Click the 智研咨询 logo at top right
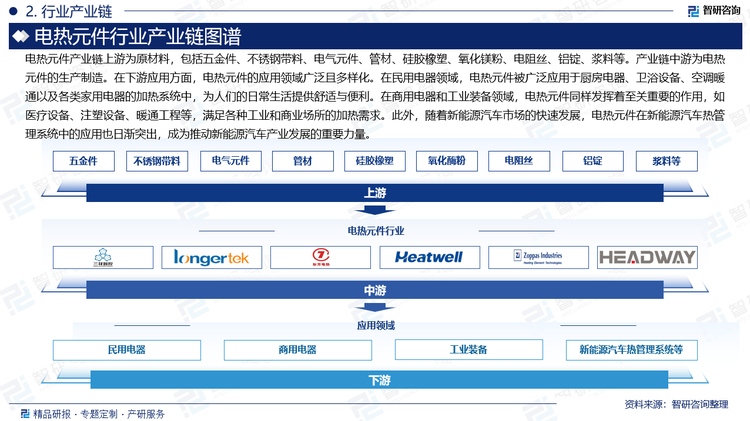Screen dimensions: 750x421 (x=714, y=11)
